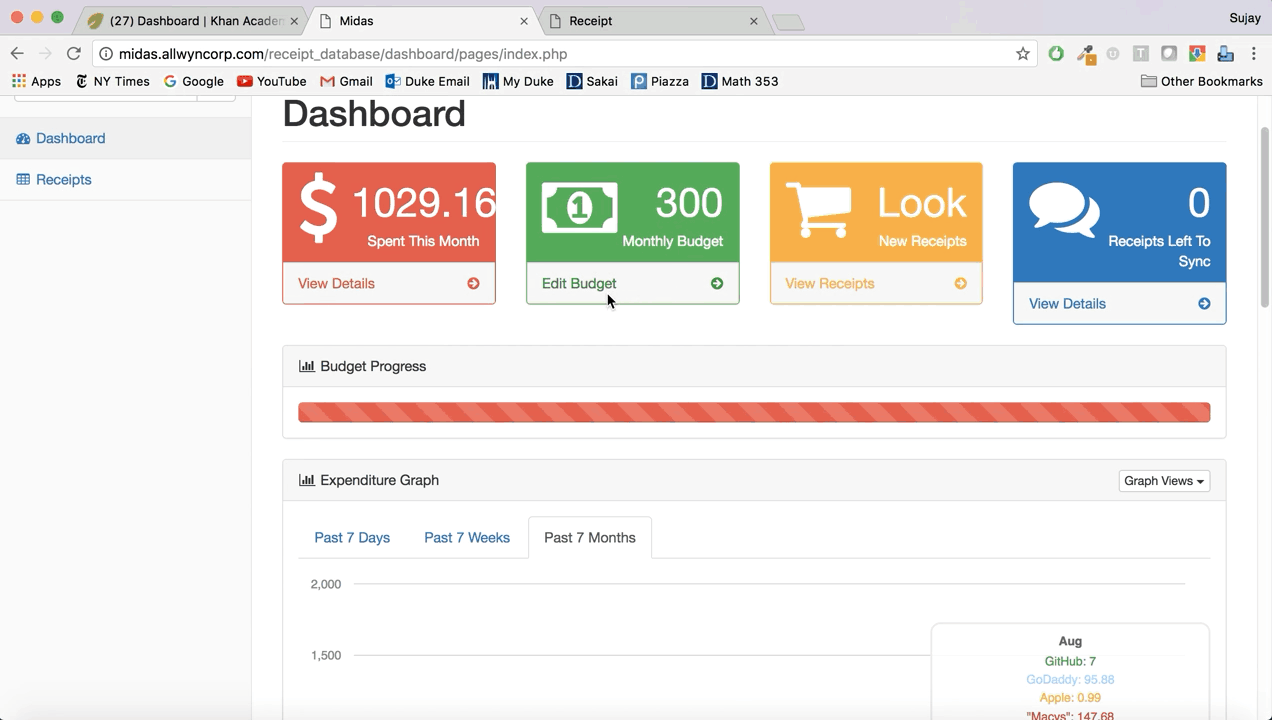Click the Dashboard gauge icon in sidebar
Screen dimensions: 1272x720
tap(23, 138)
